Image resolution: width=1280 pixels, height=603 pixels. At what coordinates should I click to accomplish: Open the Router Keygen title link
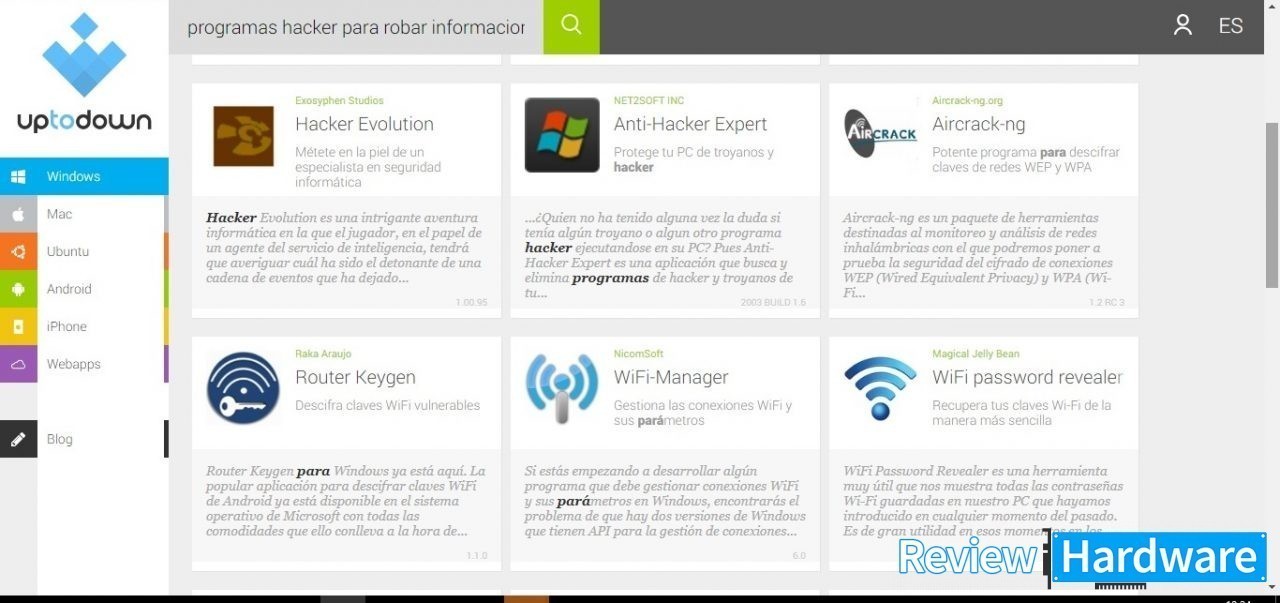tap(355, 377)
